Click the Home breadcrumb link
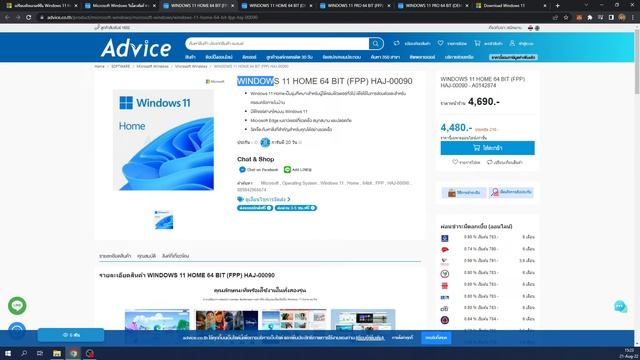 coord(100,66)
